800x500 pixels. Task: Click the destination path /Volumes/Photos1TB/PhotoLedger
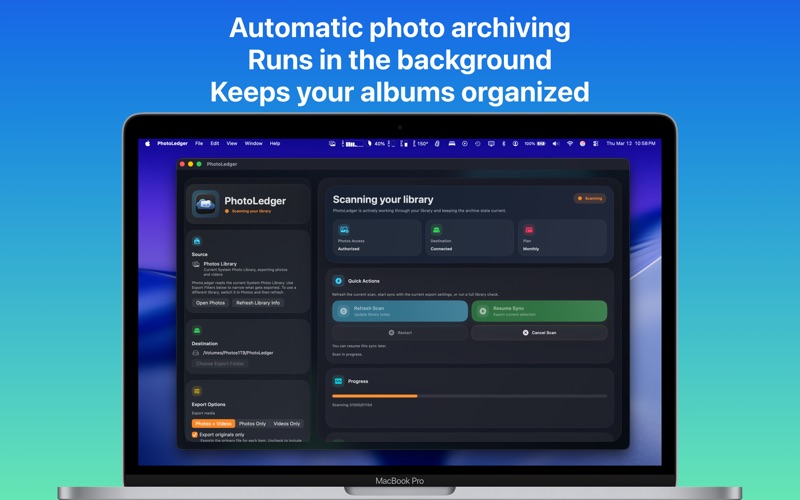pyautogui.click(x=238, y=353)
